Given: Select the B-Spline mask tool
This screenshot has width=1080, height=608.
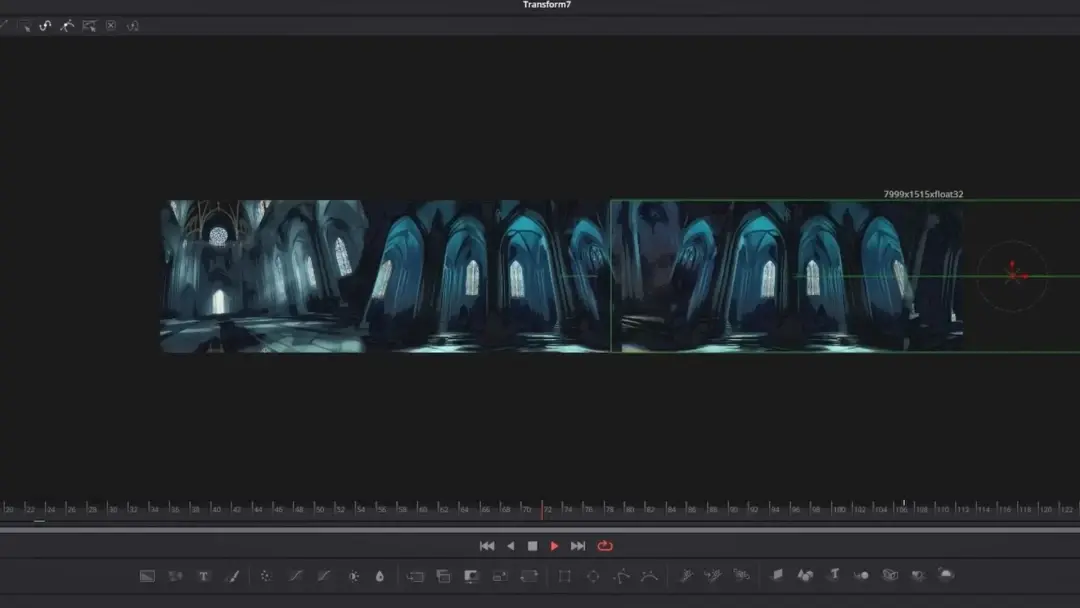Looking at the screenshot, I should (x=649, y=576).
